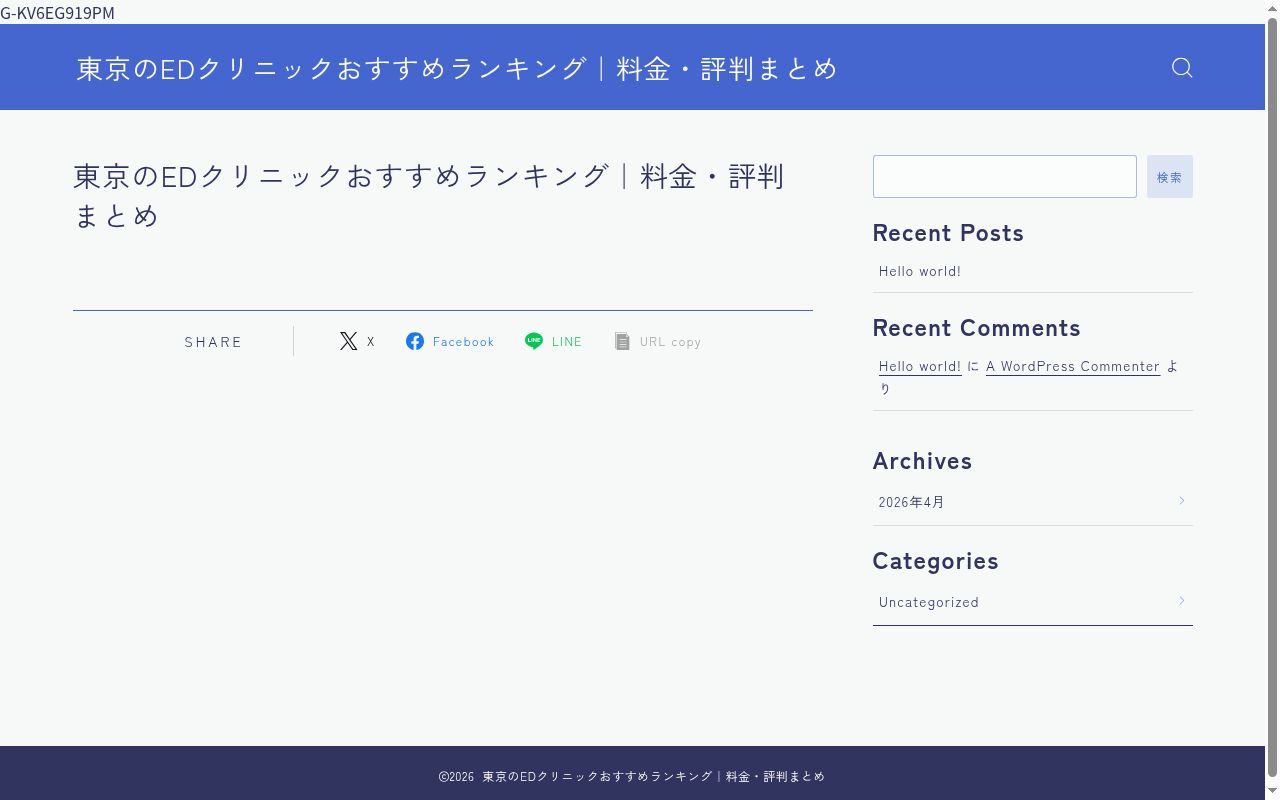Screen dimensions: 1280x800
Task: Click the URL copy document icon
Action: (622, 341)
